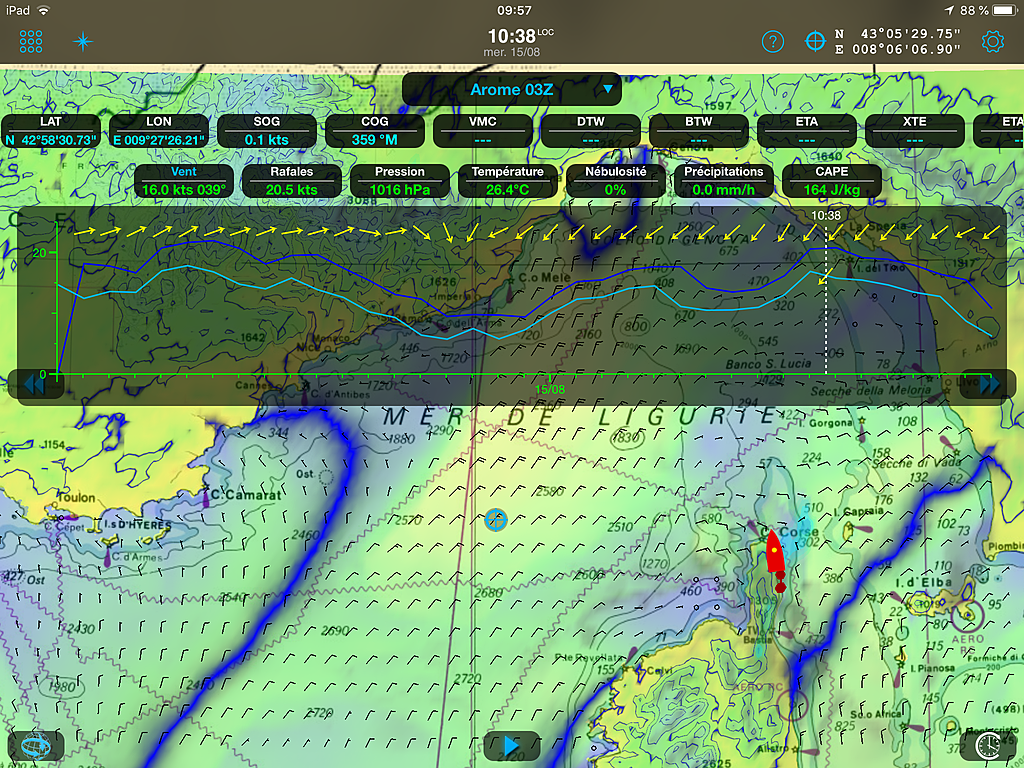
Task: Tap the LAT data field
Action: click(51, 131)
